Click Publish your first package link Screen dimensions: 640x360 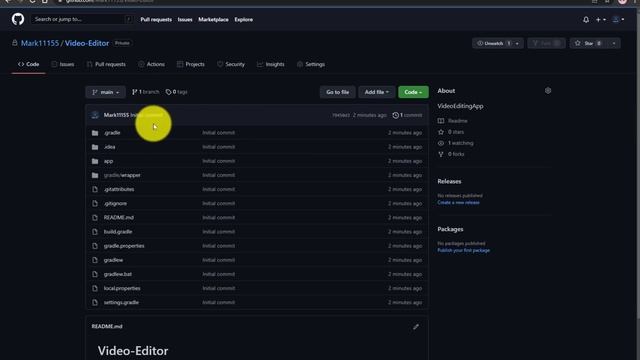[x=464, y=250]
